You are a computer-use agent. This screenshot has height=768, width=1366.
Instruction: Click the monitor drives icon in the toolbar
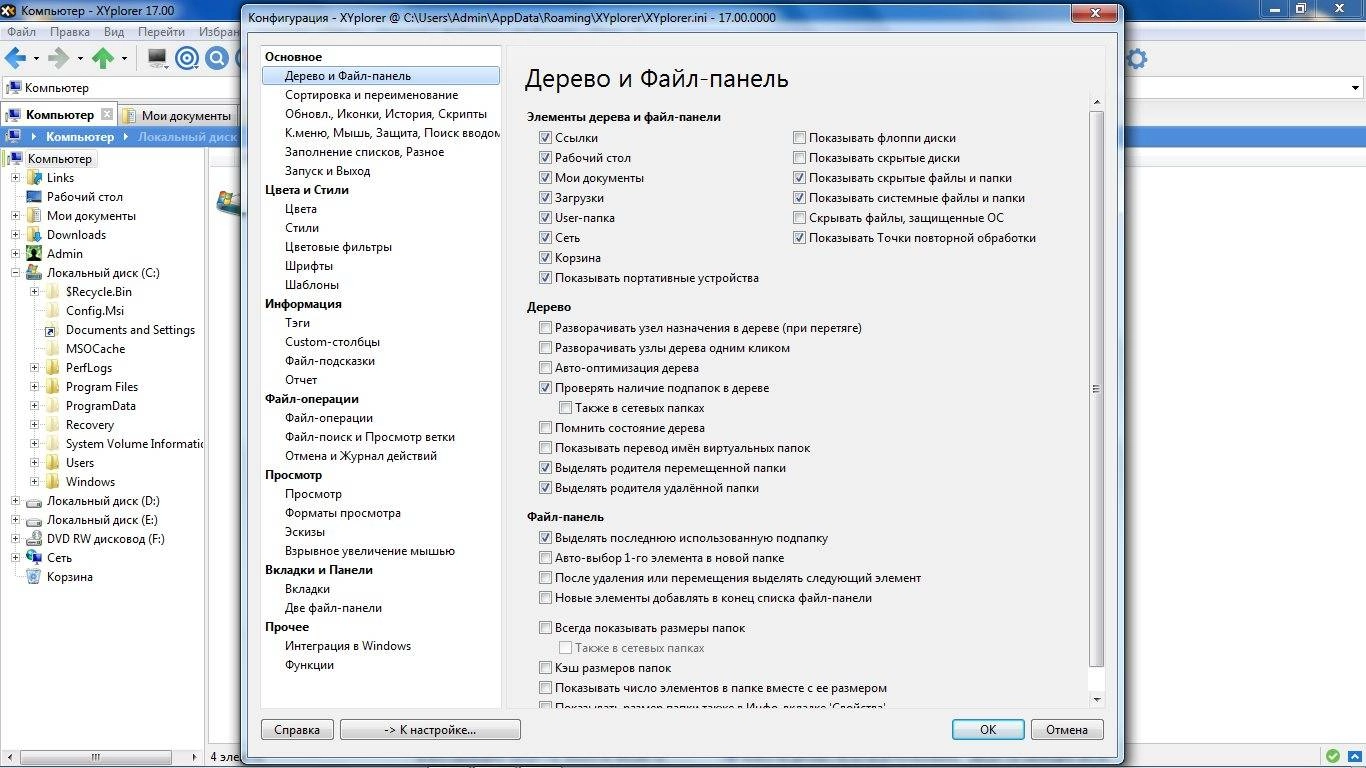click(x=157, y=58)
